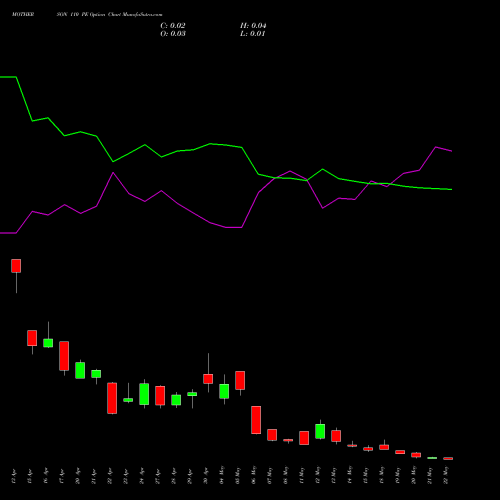This screenshot has width=500, height=500.
Task: Click the tall red candle above 06 May
Action: (x=256, y=420)
